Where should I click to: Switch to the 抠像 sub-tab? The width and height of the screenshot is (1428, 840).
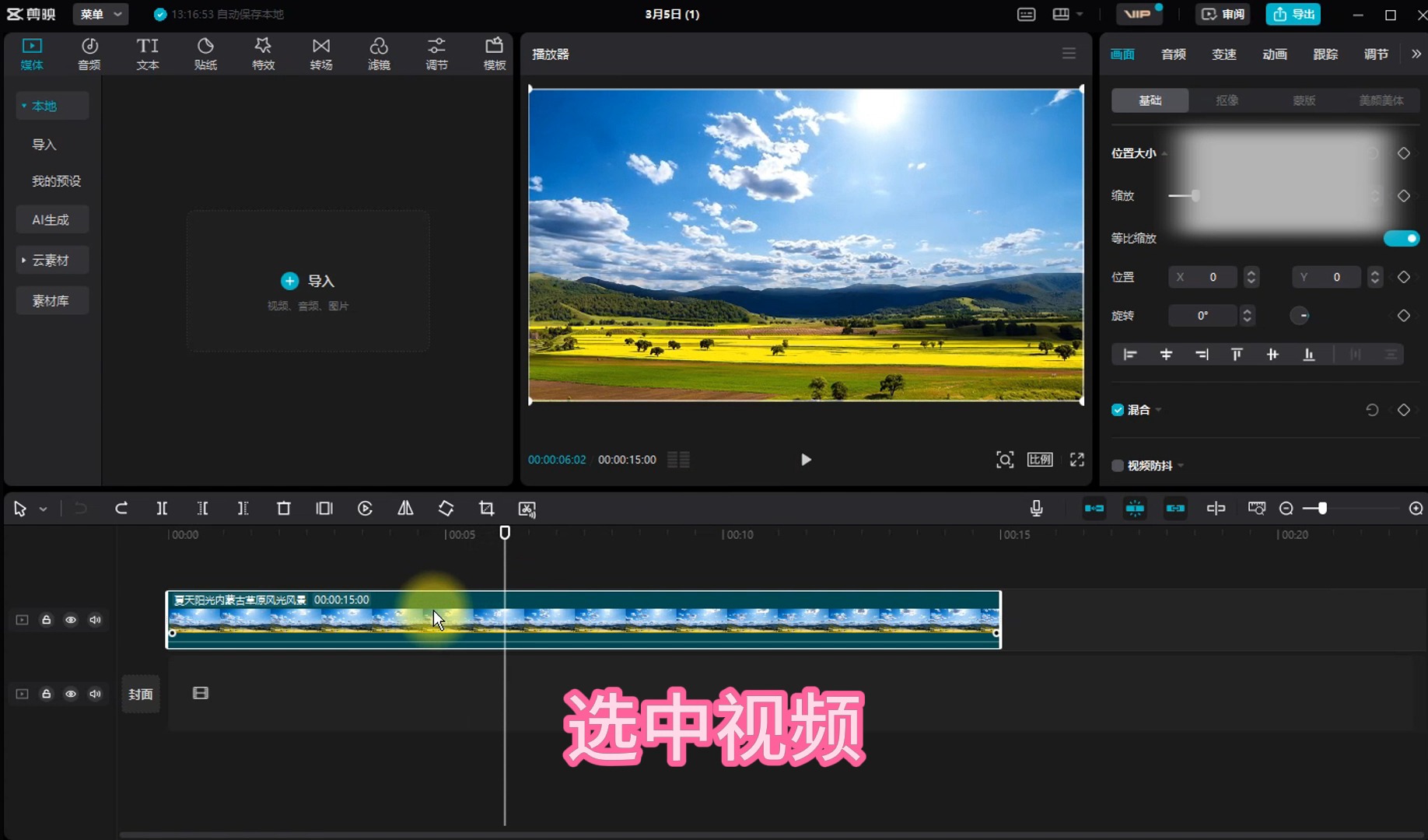1227,100
